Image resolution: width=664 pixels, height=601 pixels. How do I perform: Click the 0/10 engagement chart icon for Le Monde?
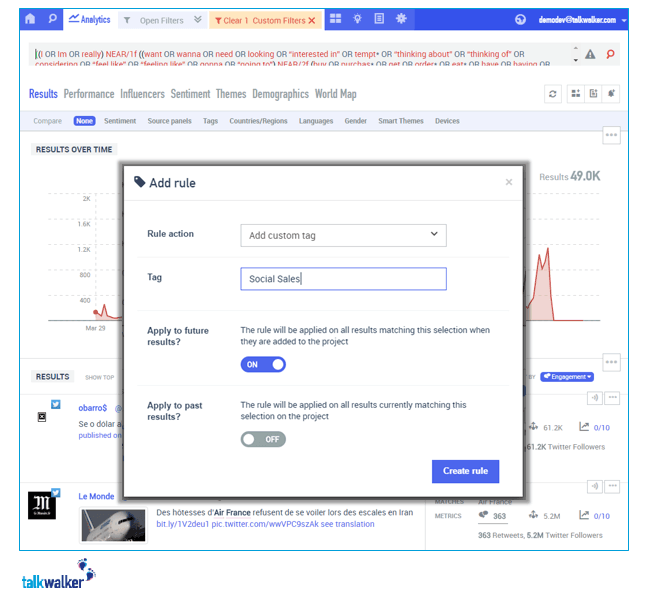(x=584, y=515)
